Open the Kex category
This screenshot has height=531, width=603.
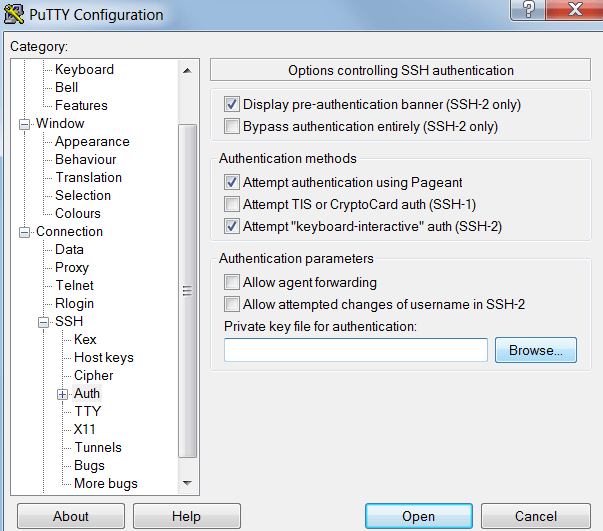pos(85,340)
